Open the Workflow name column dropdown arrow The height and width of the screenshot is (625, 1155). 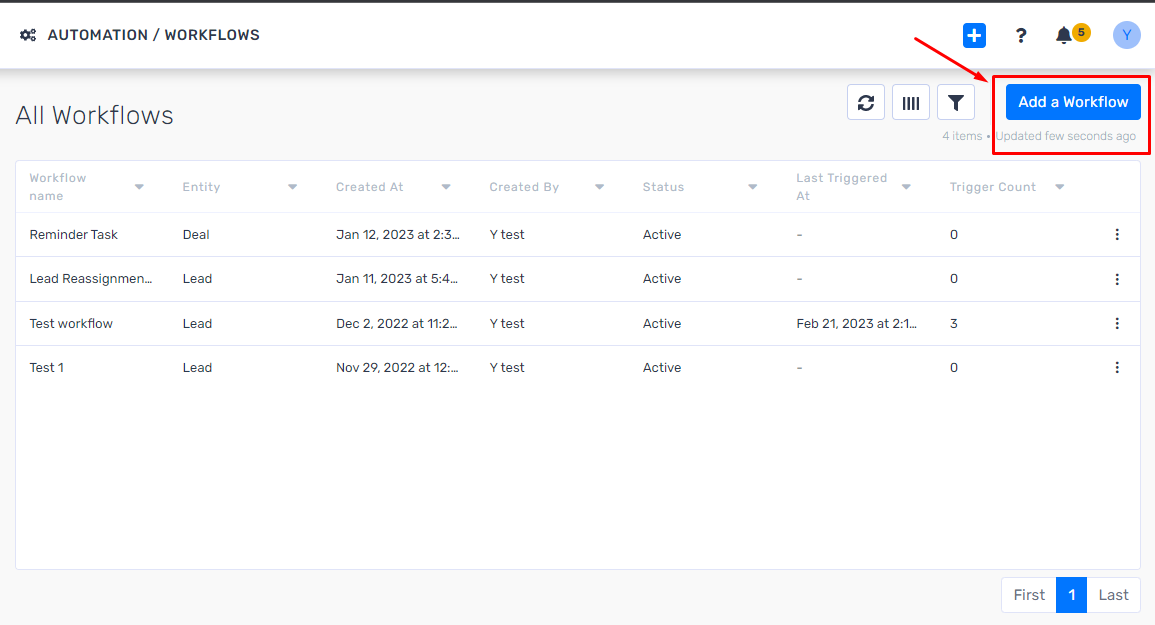click(x=139, y=187)
